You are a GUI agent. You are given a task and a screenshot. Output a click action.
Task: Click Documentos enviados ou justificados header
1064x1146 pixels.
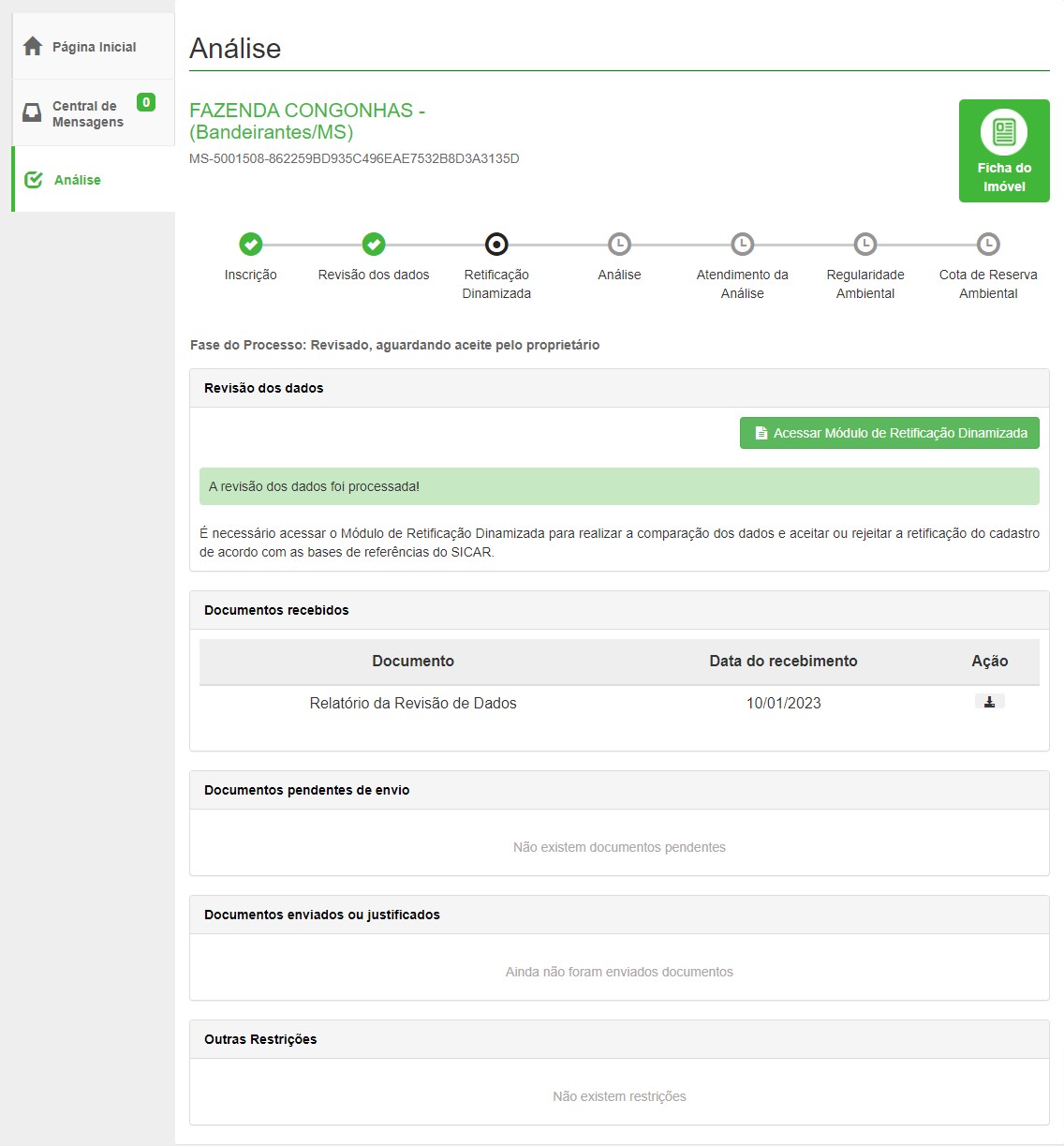click(x=619, y=915)
